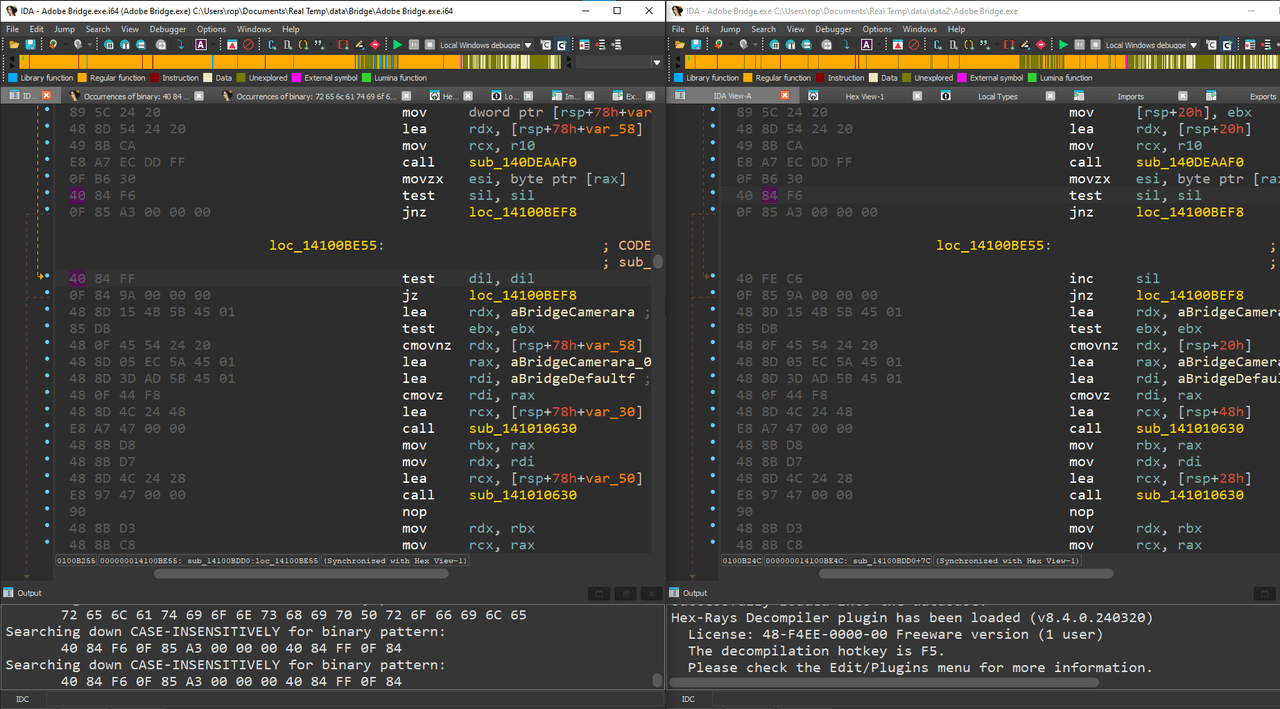1280x709 pixels.
Task: Click the purple 'A' text view icon, left window
Action: click(x=200, y=45)
